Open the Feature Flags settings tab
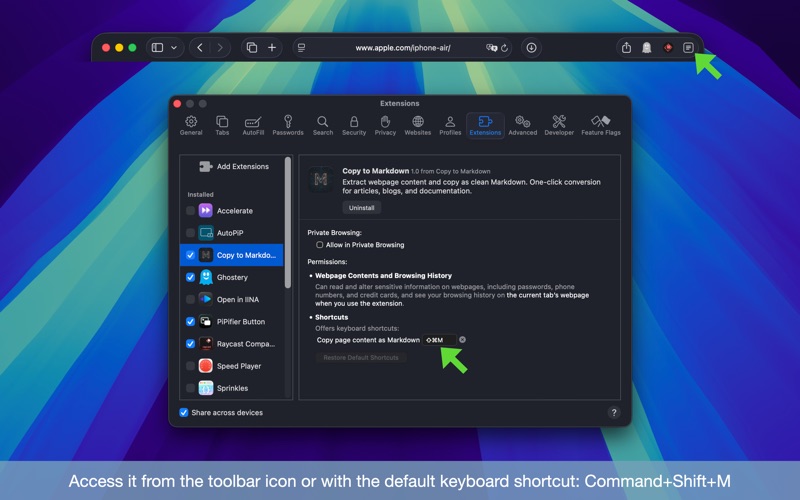 (601, 125)
